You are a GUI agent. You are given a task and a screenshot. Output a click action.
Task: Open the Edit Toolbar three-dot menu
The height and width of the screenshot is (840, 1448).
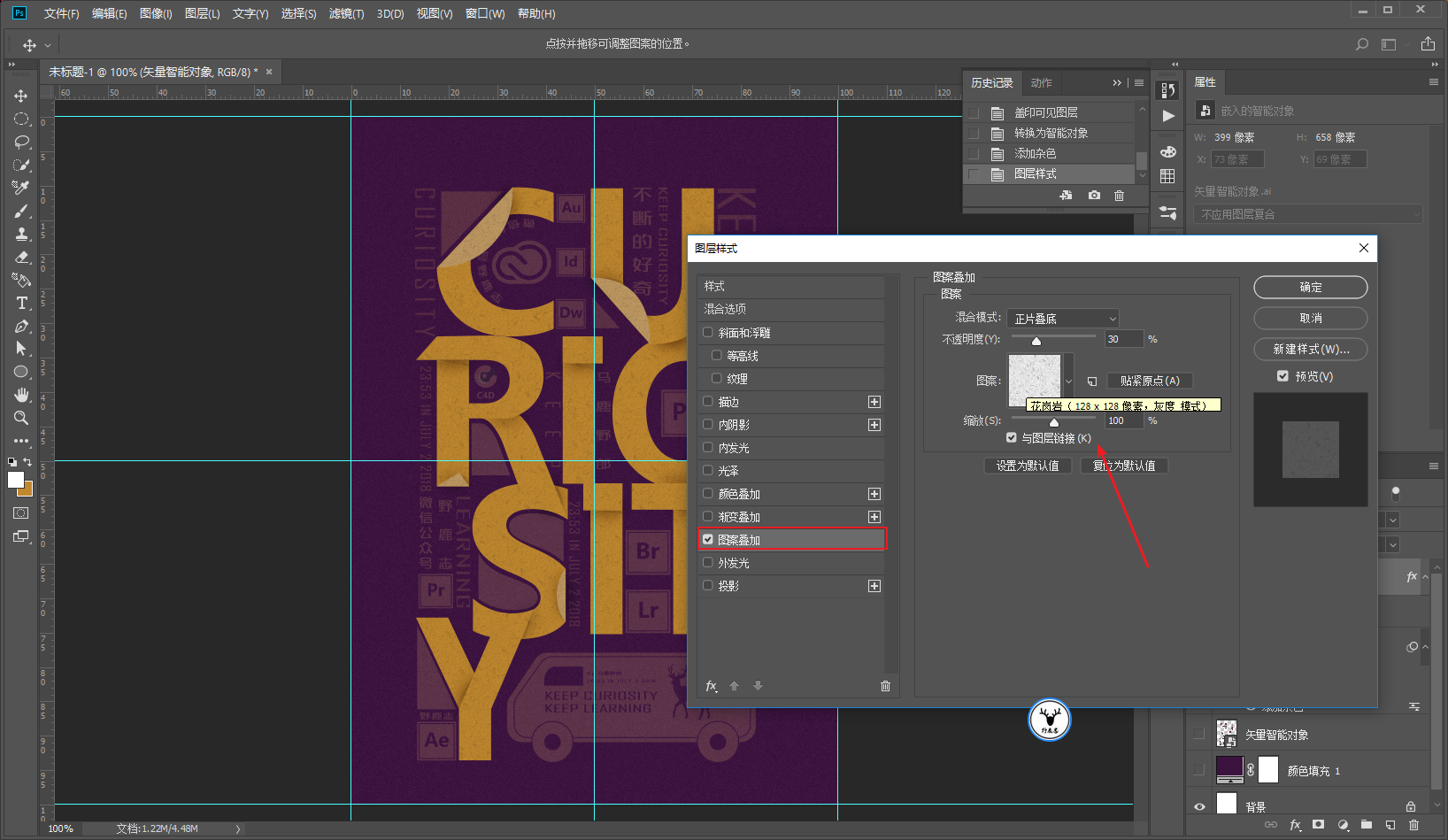[21, 440]
